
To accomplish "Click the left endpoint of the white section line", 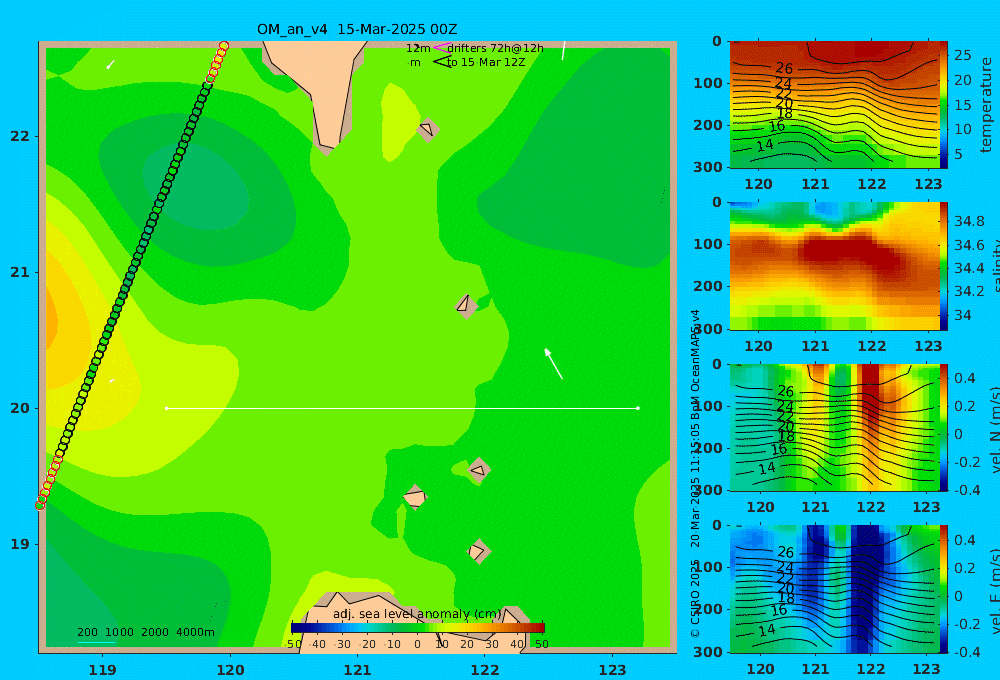I will coord(166,408).
